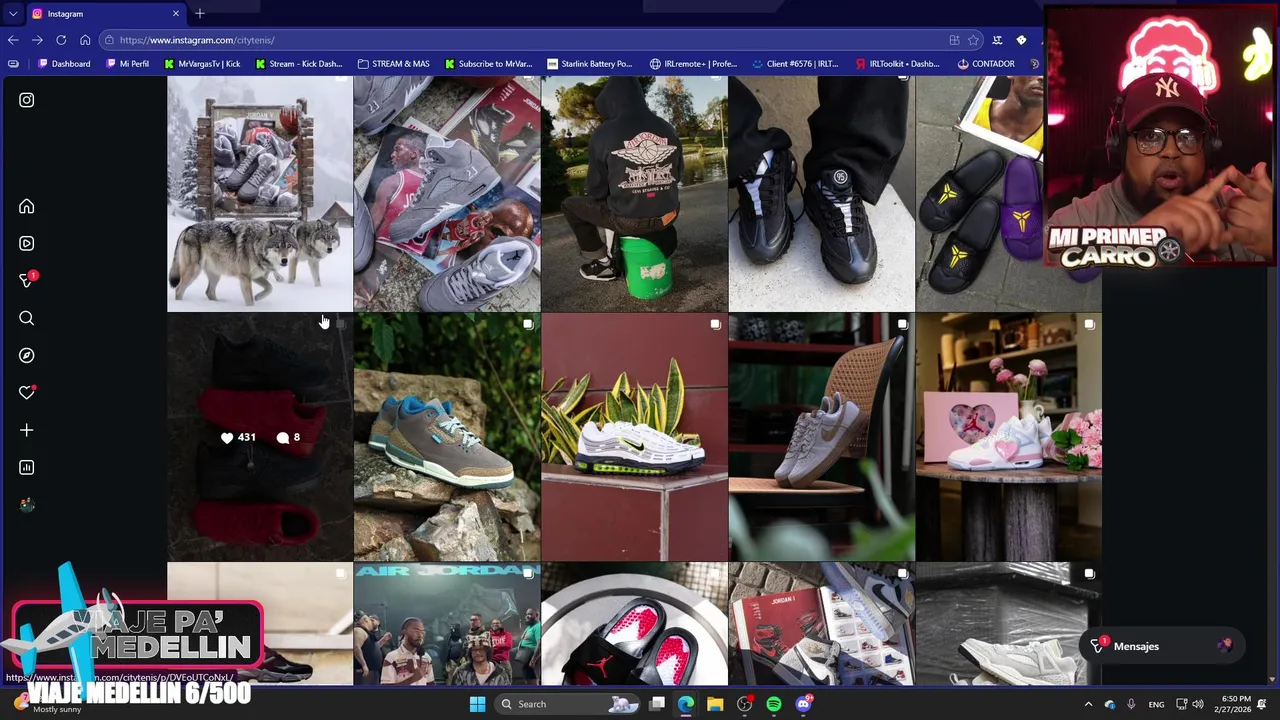Open the Home feed from the sidebar
This screenshot has width=1280, height=720.
pyautogui.click(x=27, y=206)
